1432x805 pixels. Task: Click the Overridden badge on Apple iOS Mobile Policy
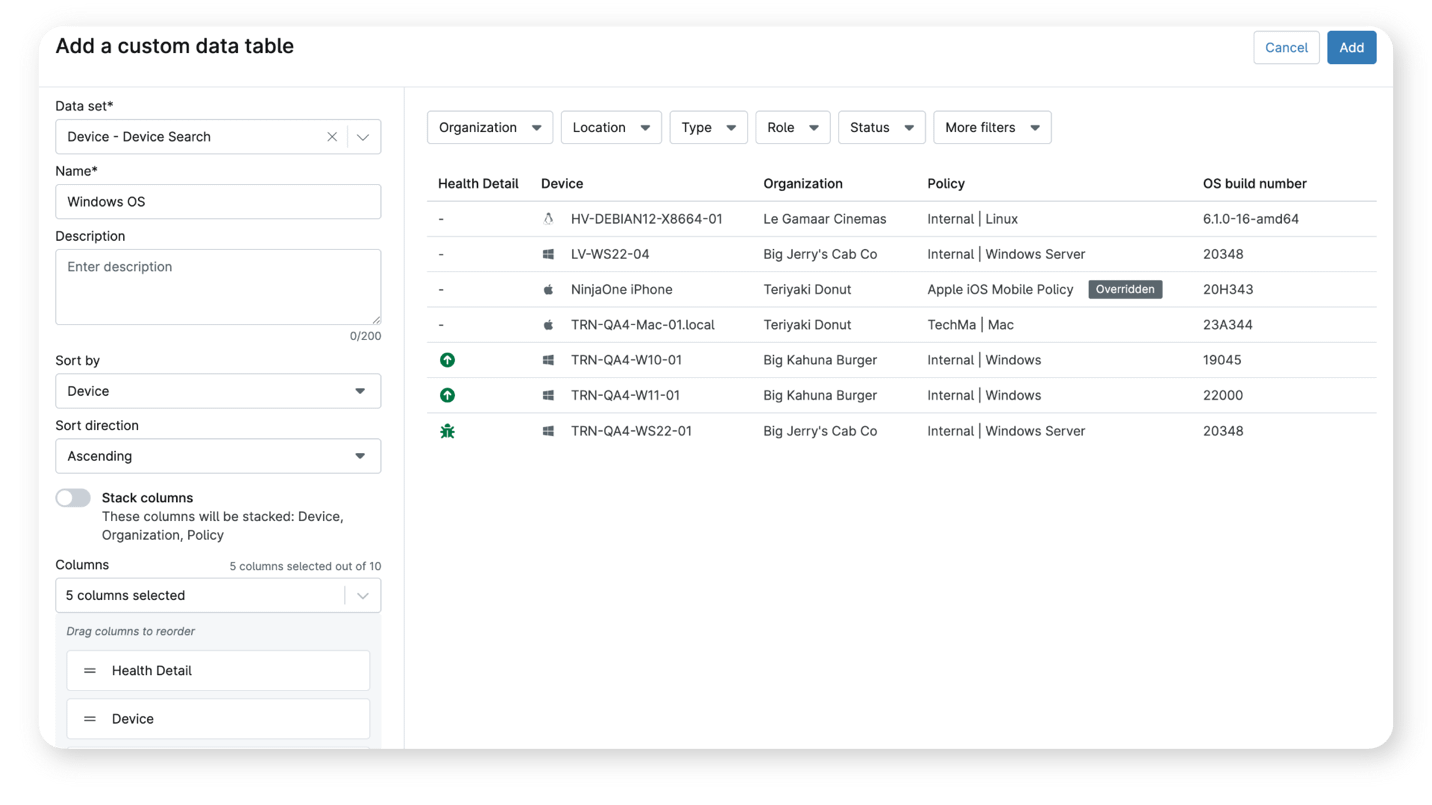point(1125,289)
